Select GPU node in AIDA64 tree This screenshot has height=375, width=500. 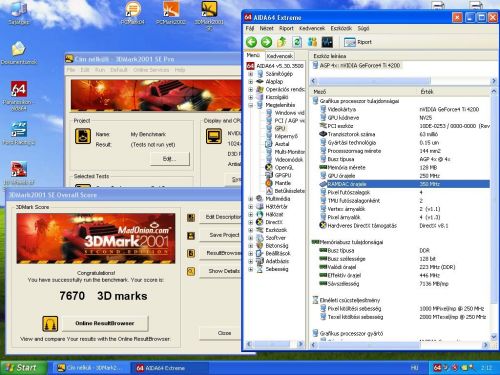[x=280, y=128]
